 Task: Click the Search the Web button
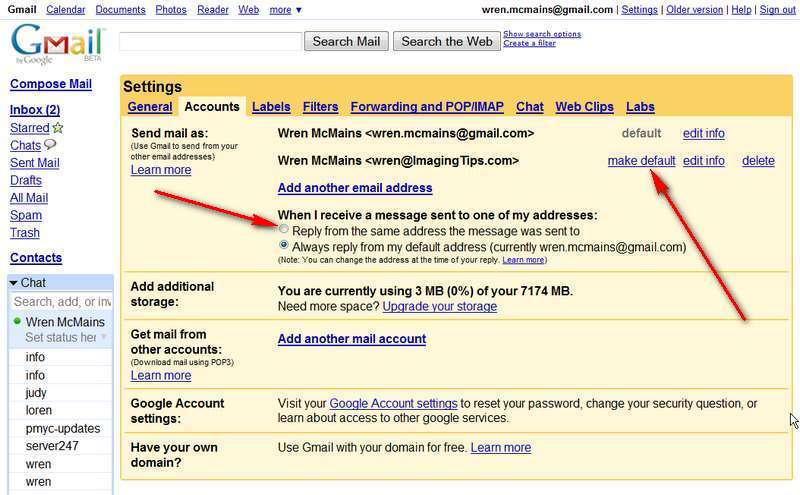point(447,41)
